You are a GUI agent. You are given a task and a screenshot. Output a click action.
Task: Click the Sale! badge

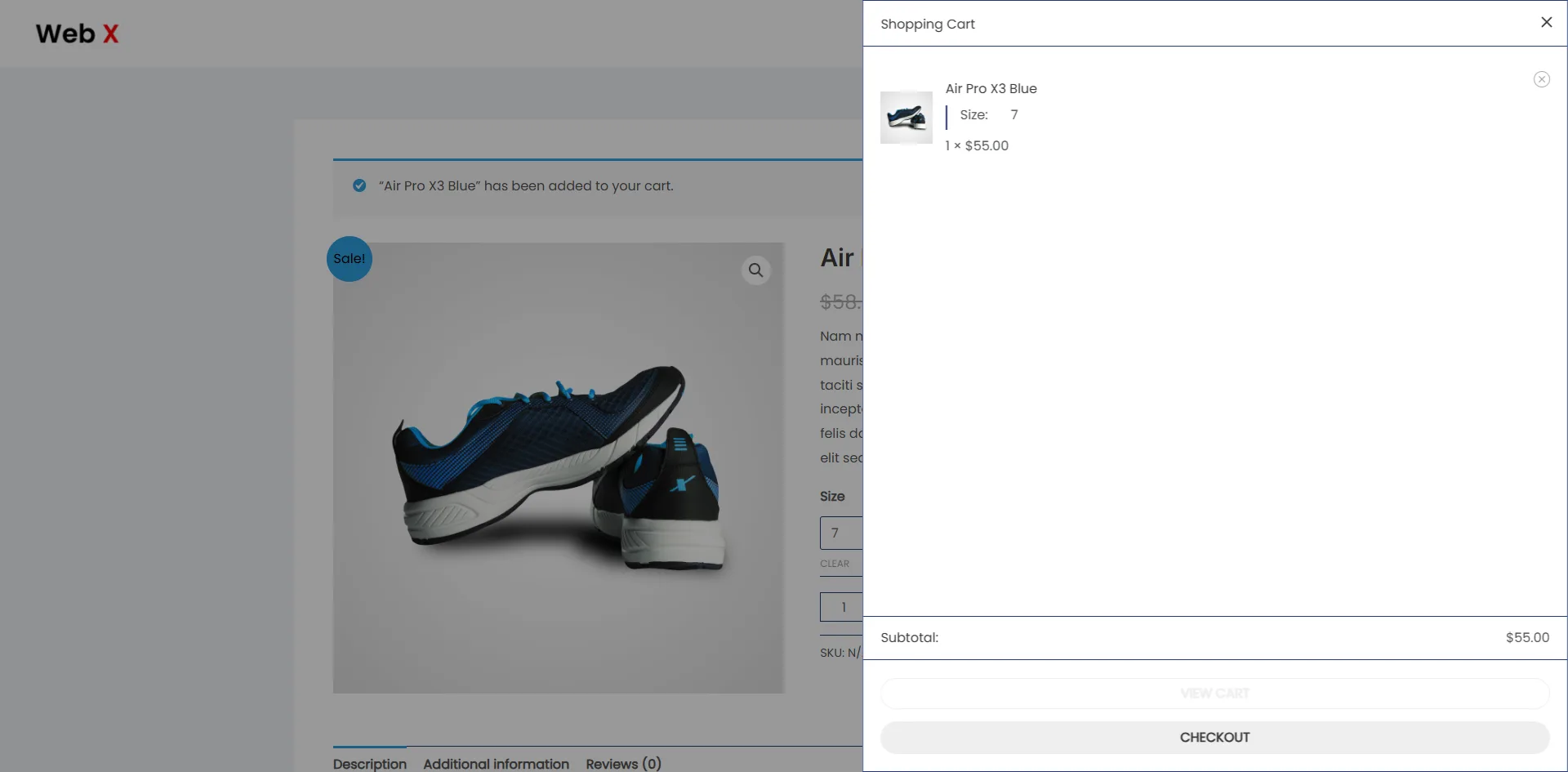tap(350, 258)
